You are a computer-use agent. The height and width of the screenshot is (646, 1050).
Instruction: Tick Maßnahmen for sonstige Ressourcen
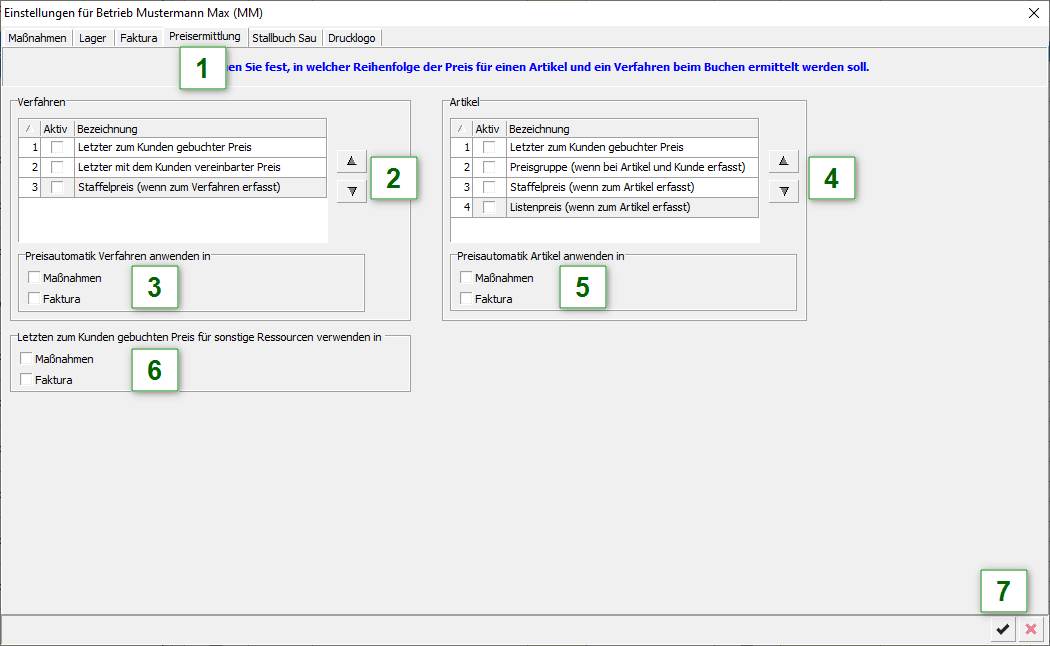[x=27, y=359]
